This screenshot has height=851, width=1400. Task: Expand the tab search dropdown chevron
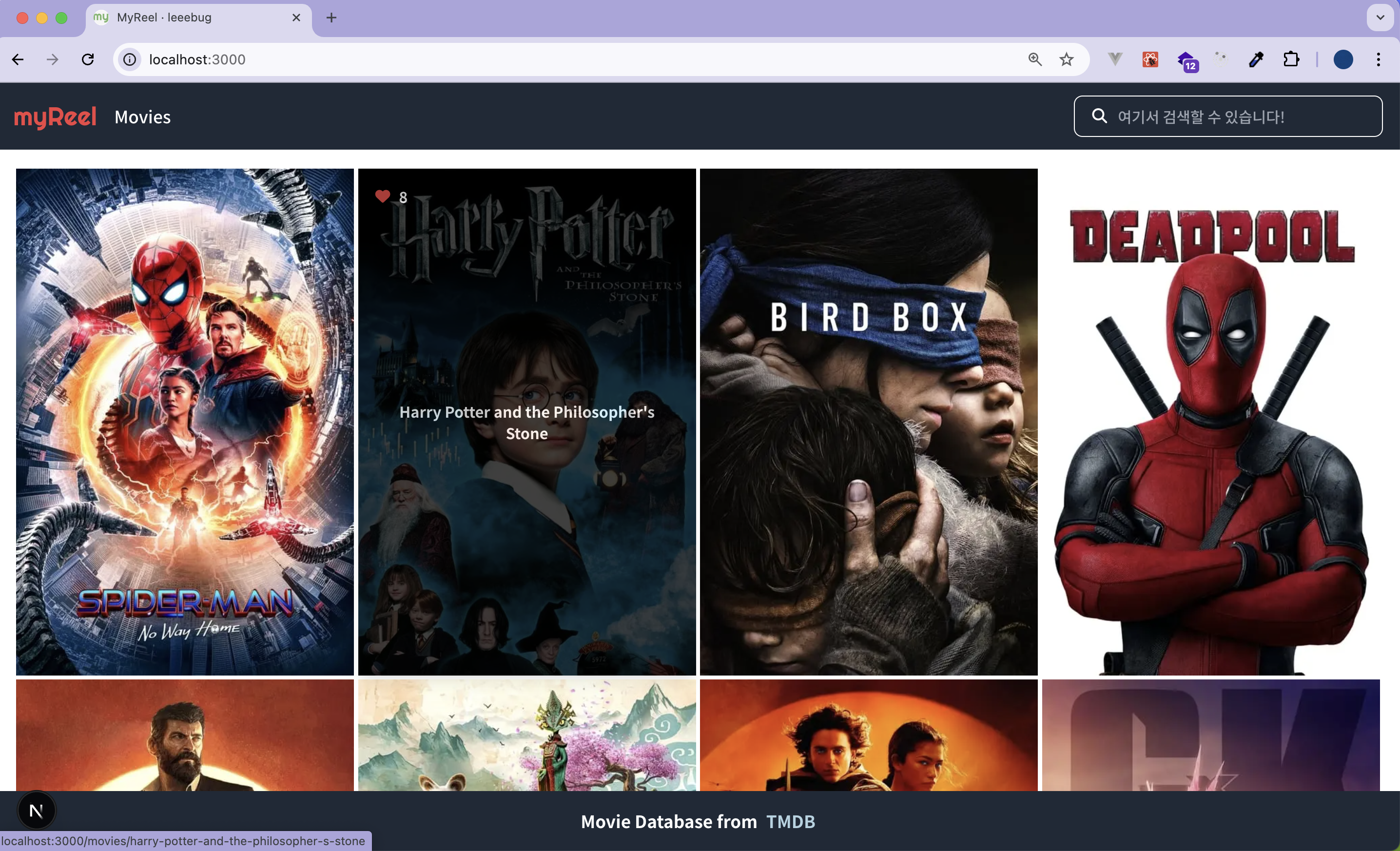[1380, 18]
